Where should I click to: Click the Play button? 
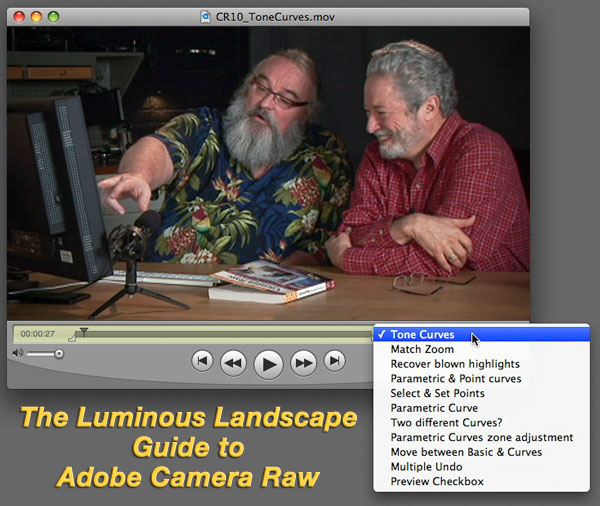[268, 364]
